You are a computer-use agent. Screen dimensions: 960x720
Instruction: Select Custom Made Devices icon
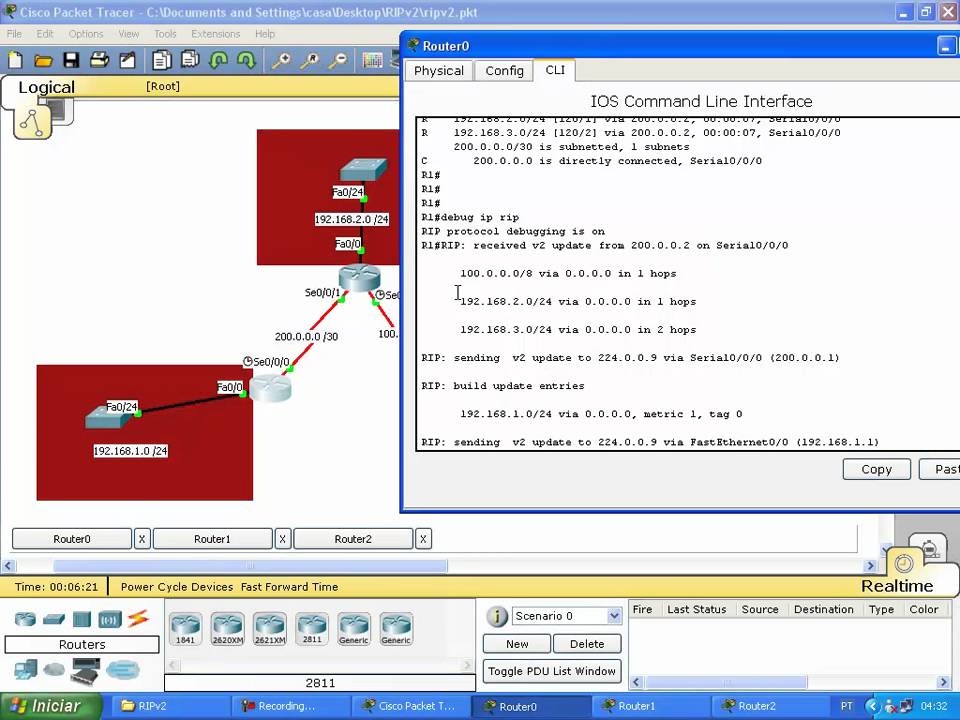click(x=85, y=671)
